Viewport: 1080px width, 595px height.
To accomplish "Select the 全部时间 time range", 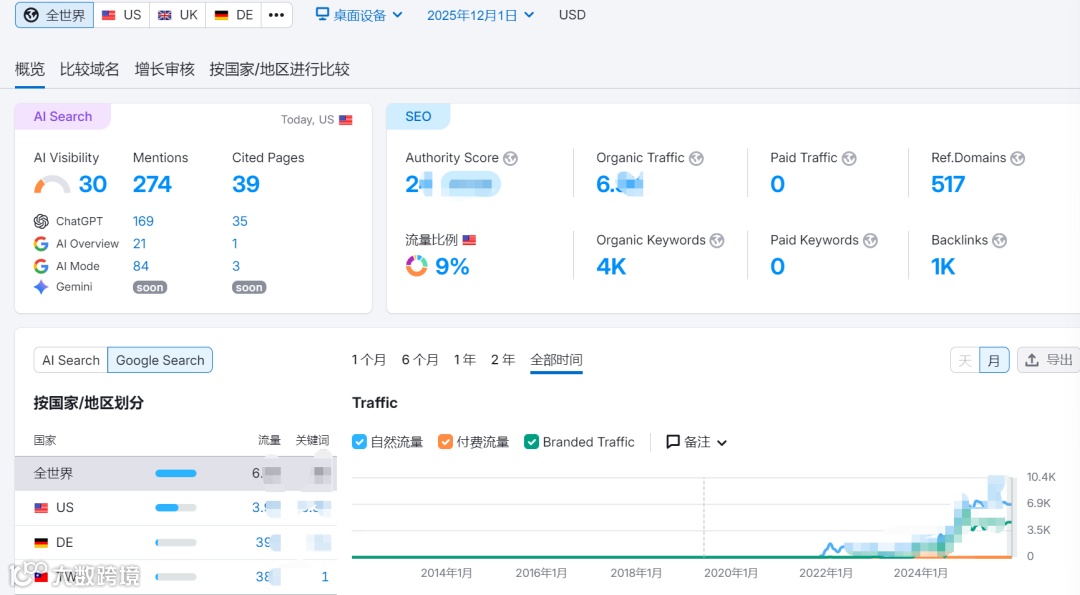I will (557, 360).
